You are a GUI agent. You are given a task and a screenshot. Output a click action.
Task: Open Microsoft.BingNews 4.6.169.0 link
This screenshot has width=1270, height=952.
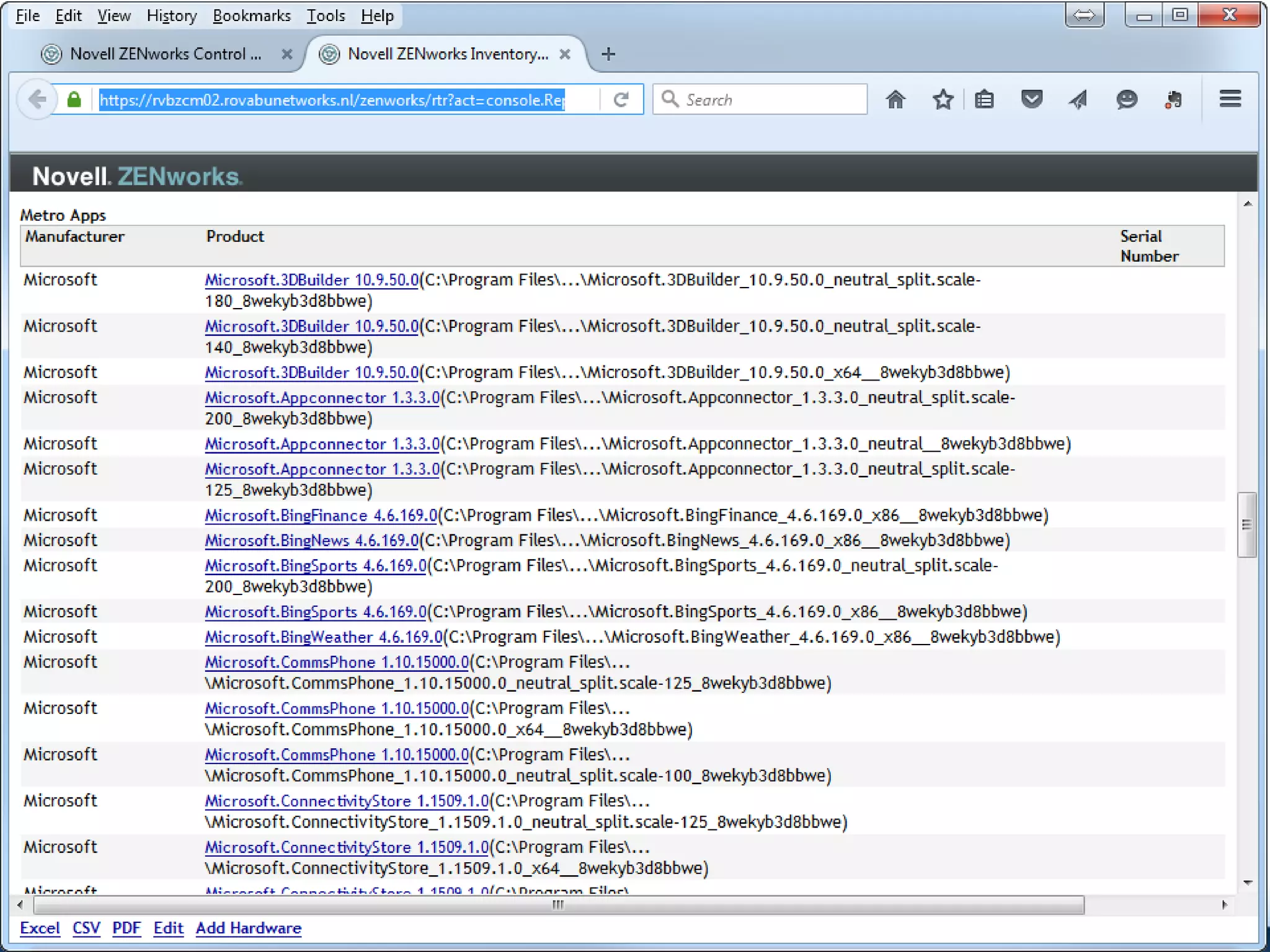tap(312, 540)
